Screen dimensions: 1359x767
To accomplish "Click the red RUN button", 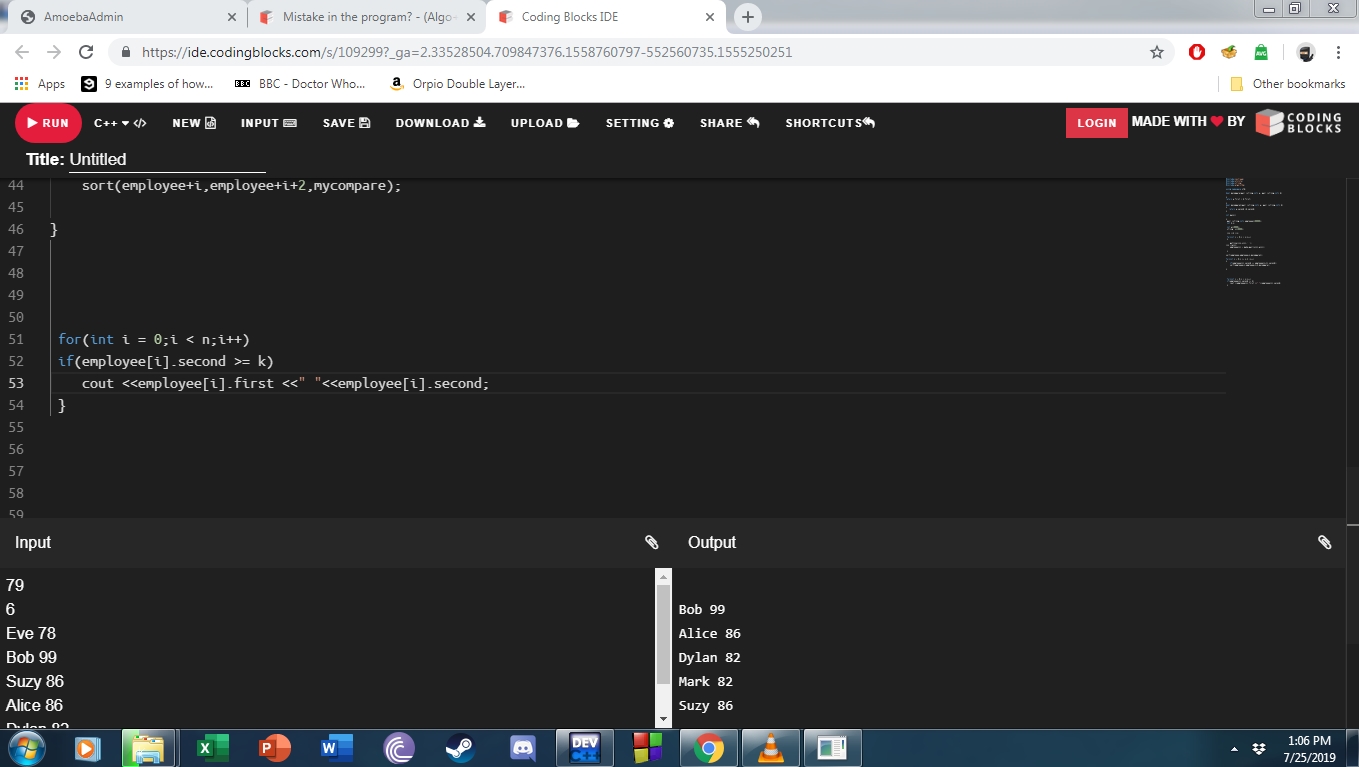I will point(47,123).
